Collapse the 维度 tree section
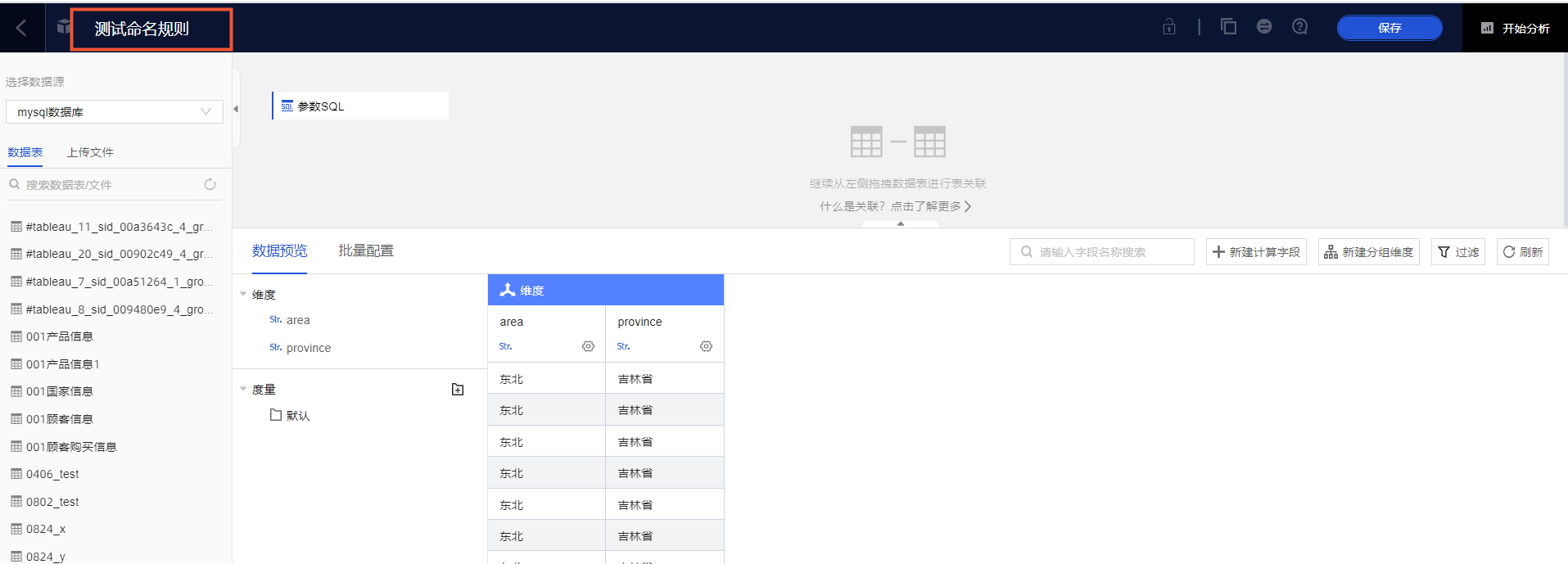 point(243,294)
